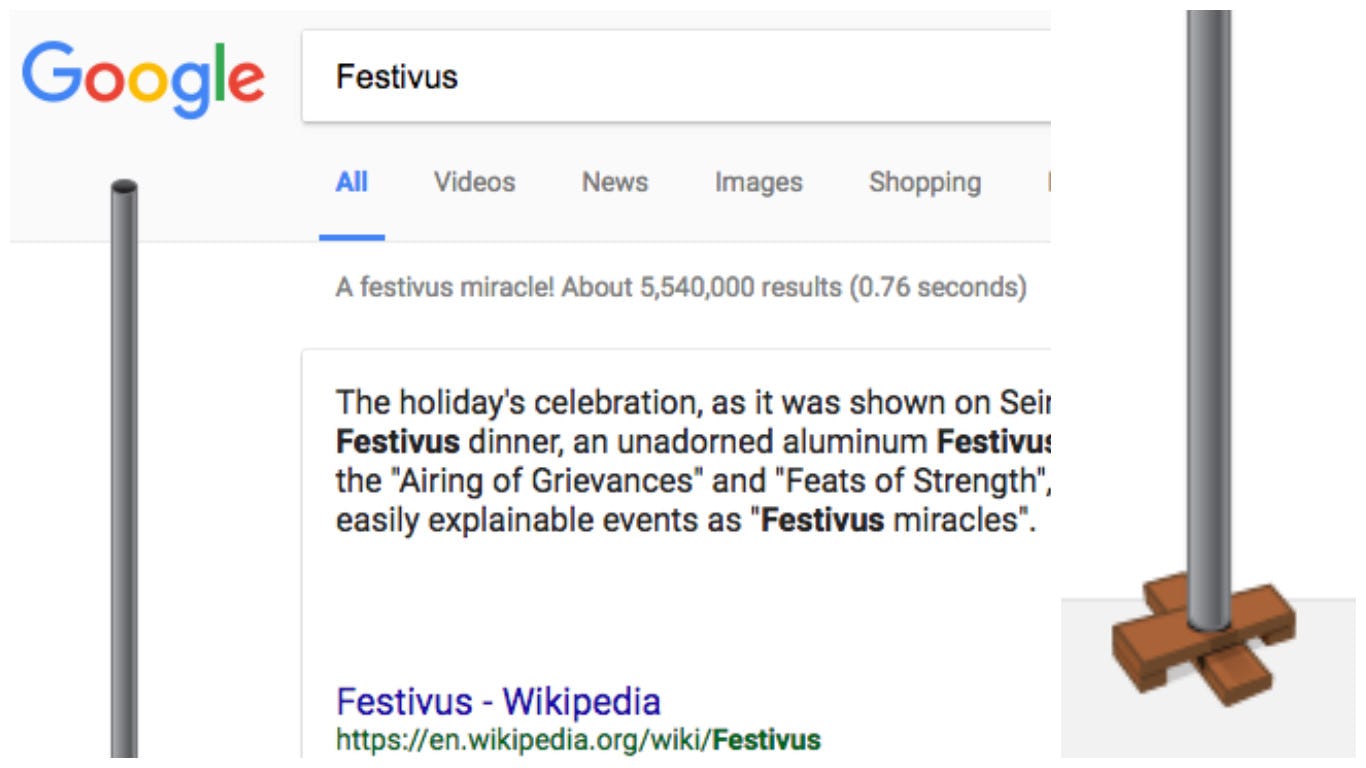Open the Shopping tab

[924, 182]
